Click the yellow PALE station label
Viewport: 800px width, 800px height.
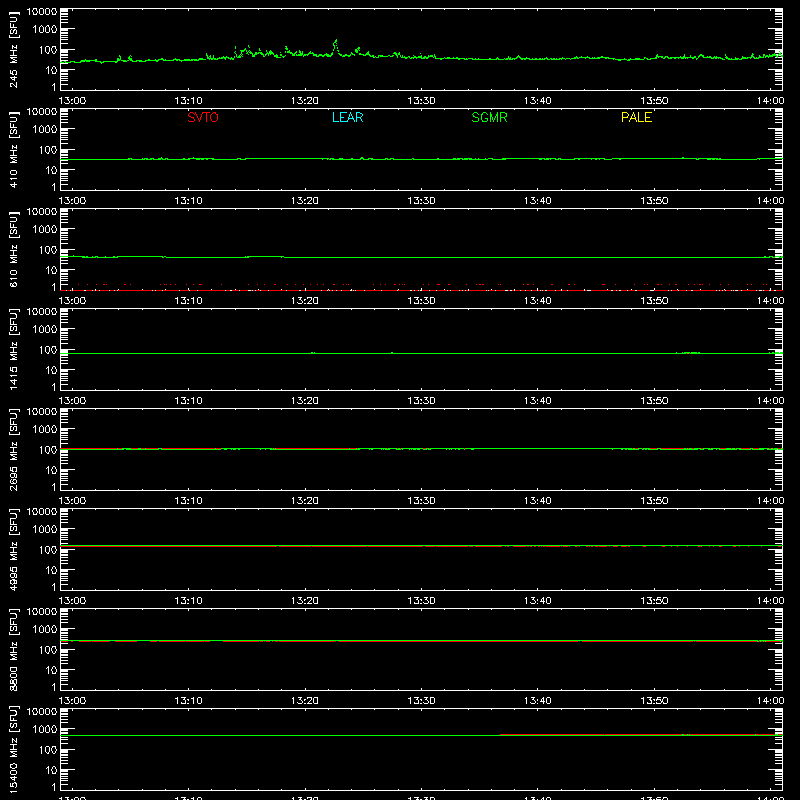click(636, 117)
